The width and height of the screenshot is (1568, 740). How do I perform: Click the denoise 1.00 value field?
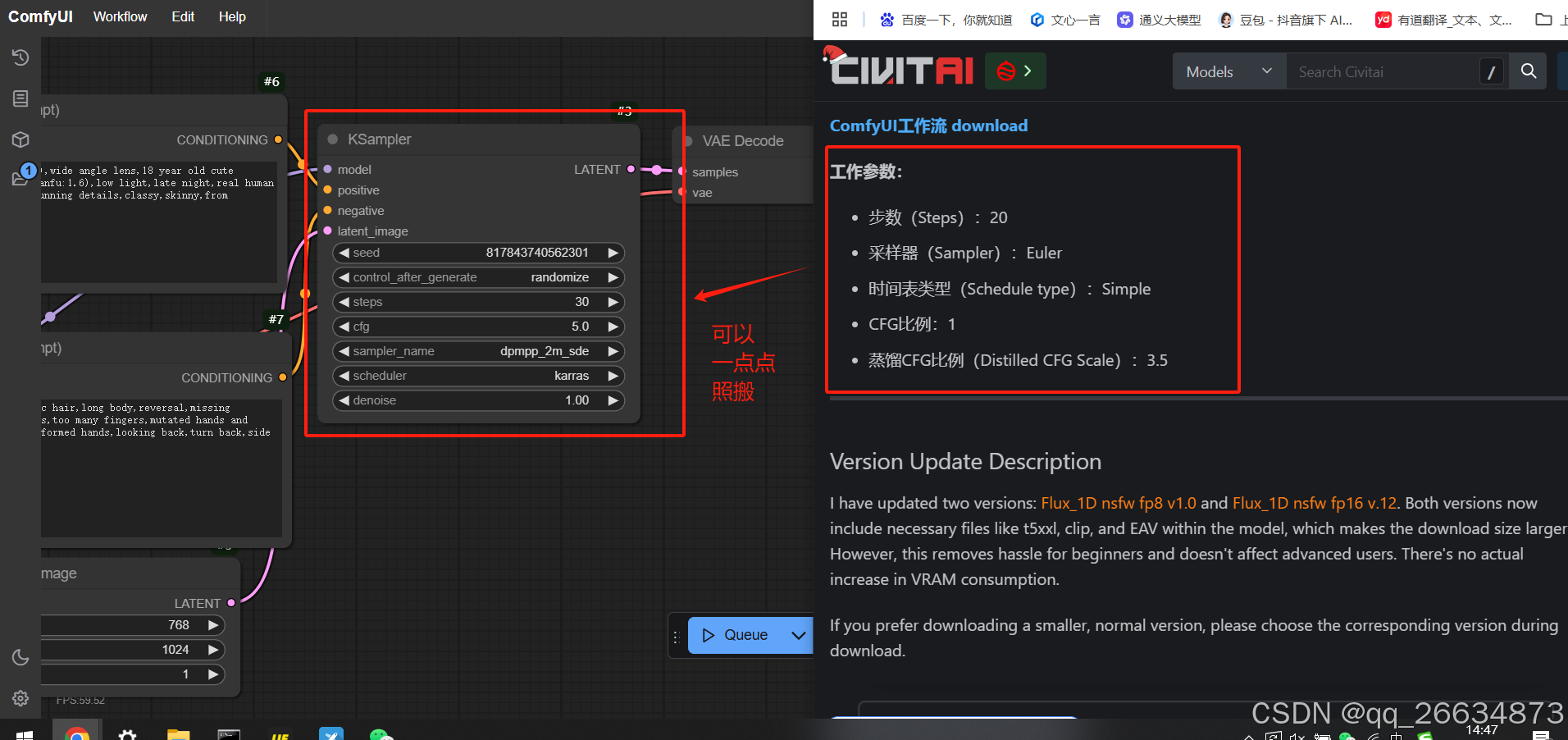click(479, 400)
